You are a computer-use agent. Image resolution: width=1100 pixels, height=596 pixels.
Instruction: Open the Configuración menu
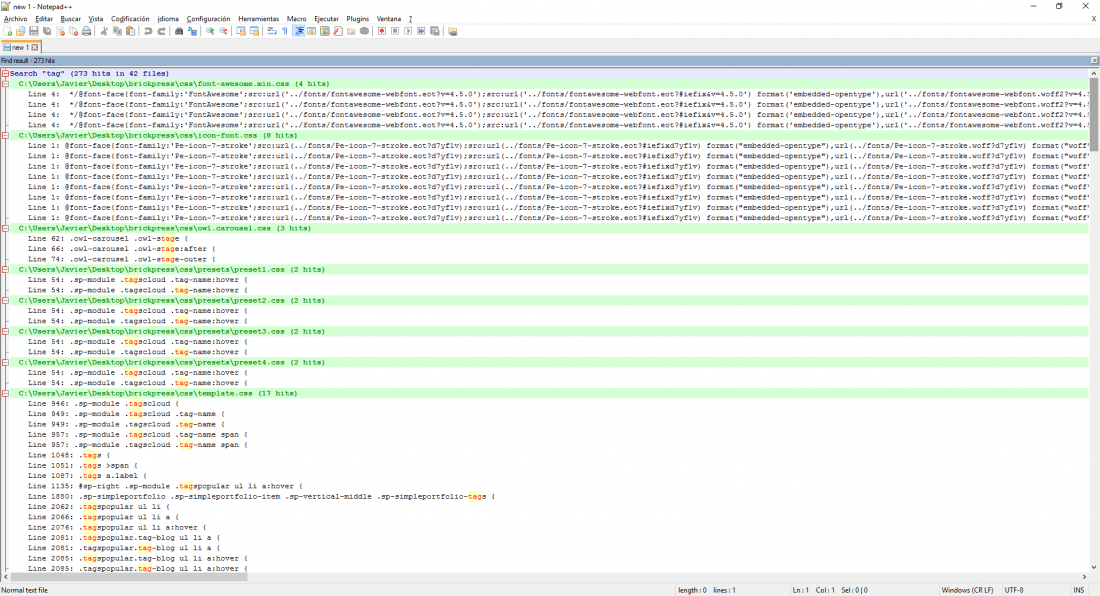pos(208,19)
